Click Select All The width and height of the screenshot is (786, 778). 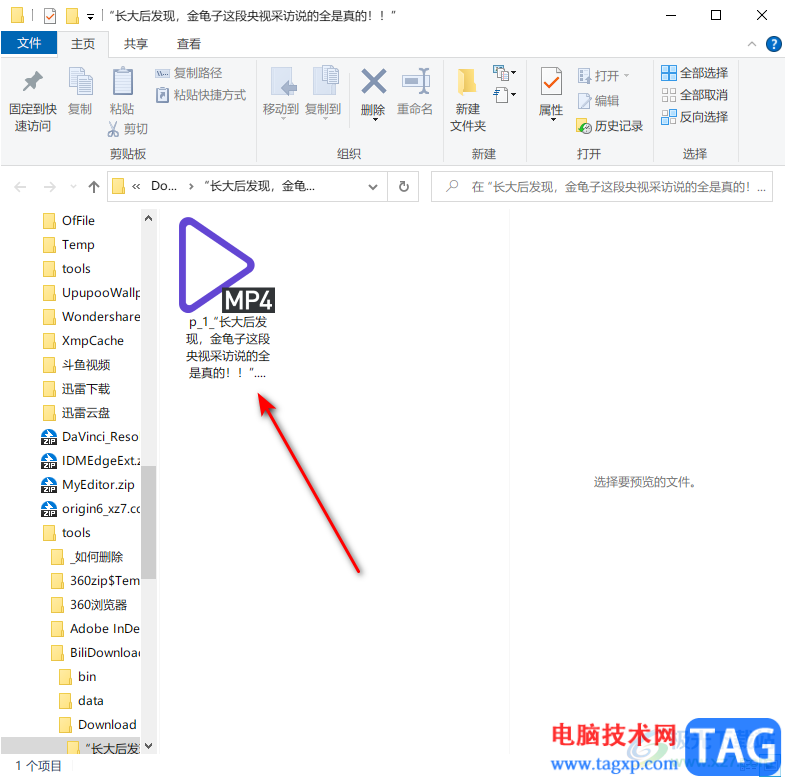pos(695,73)
